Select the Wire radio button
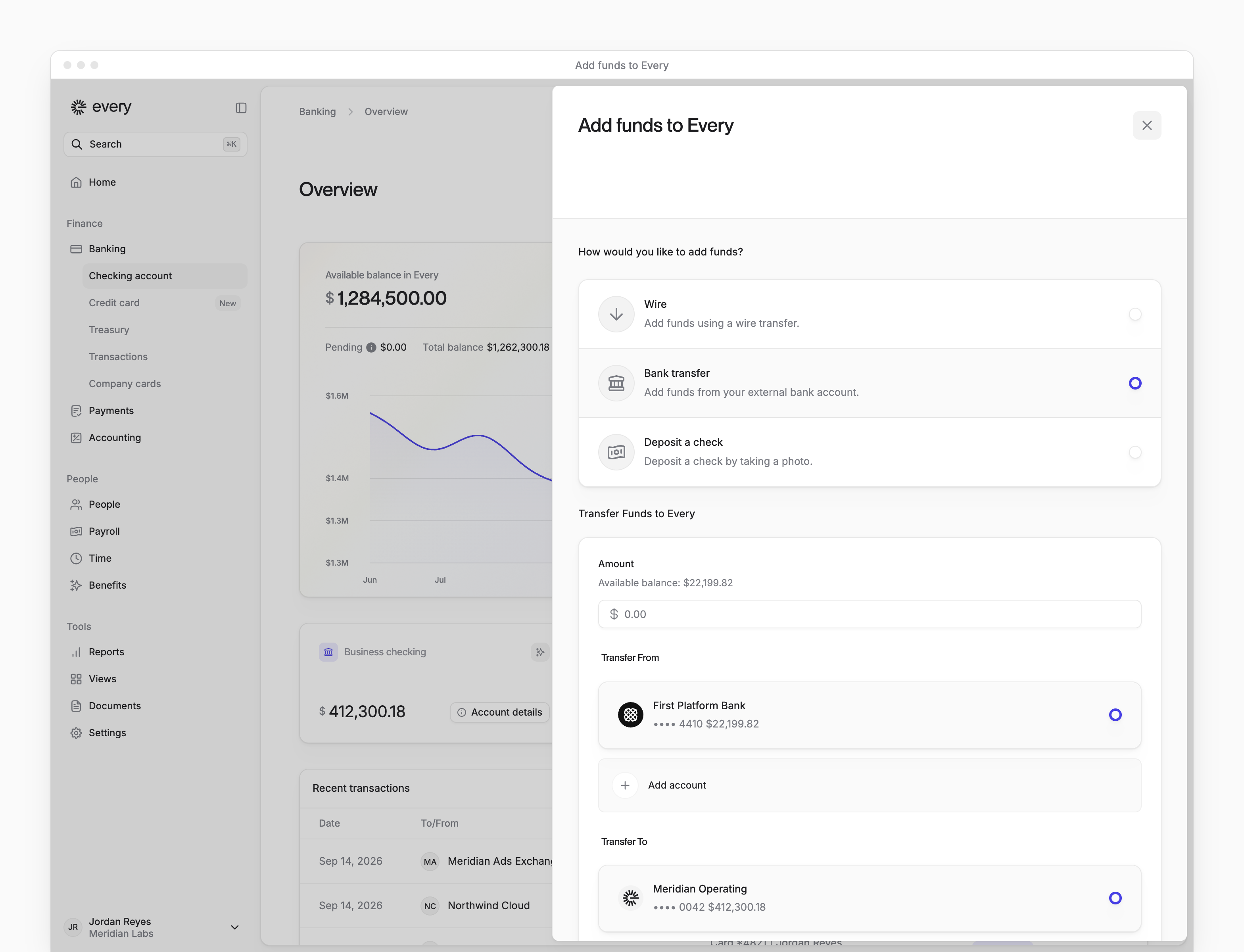The image size is (1244, 952). [x=1135, y=314]
